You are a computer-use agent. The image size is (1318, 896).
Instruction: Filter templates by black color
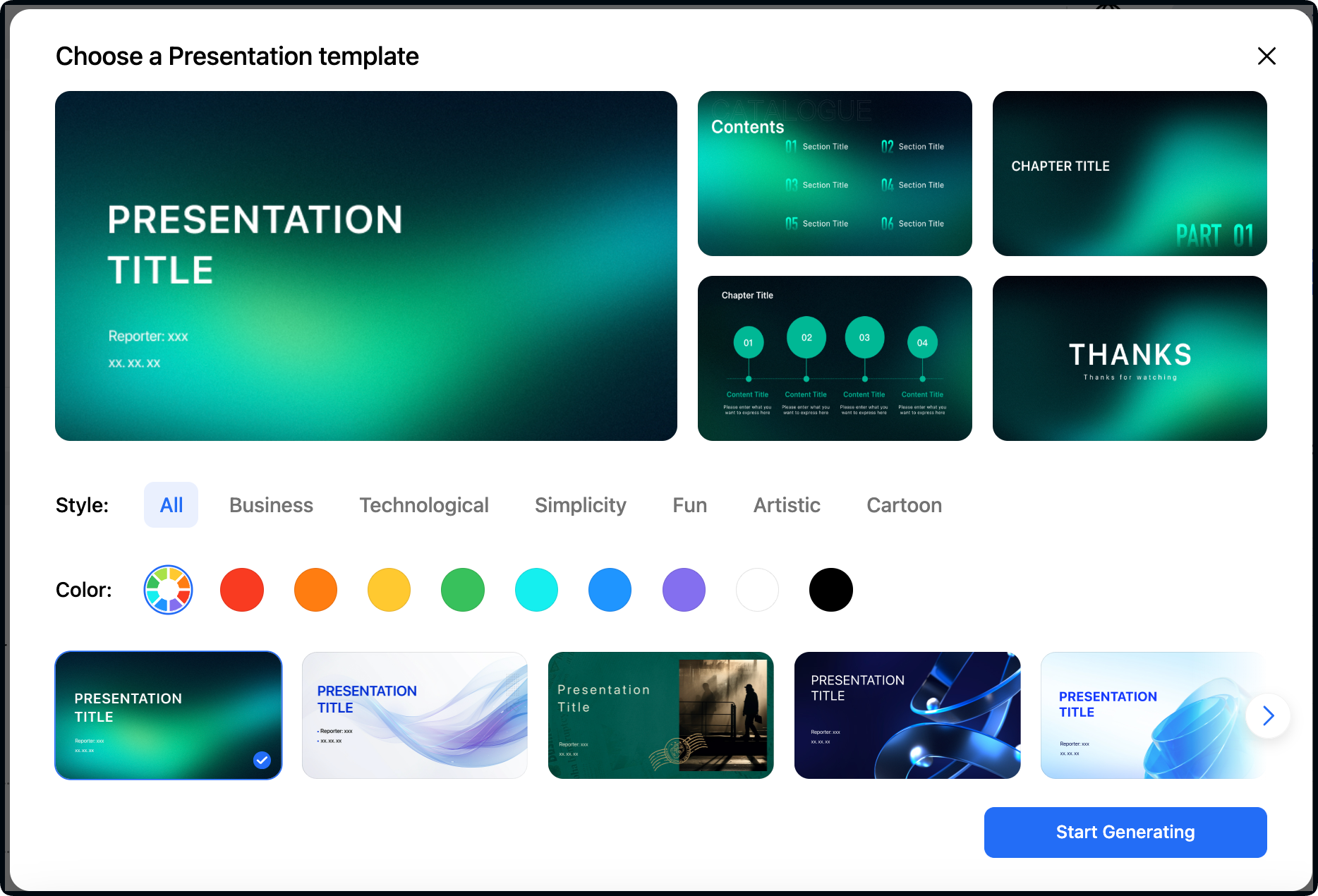coord(830,590)
